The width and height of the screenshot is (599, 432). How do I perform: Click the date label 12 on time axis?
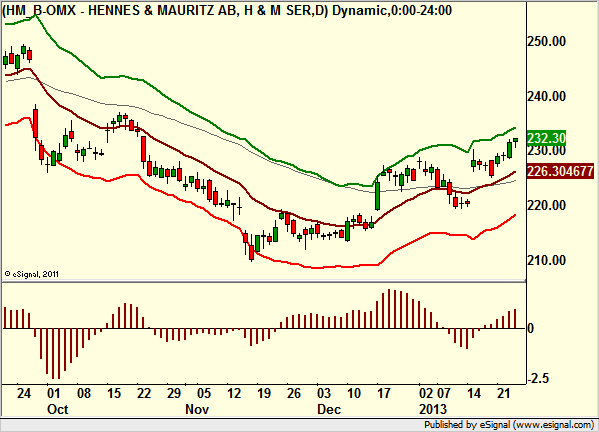point(234,393)
